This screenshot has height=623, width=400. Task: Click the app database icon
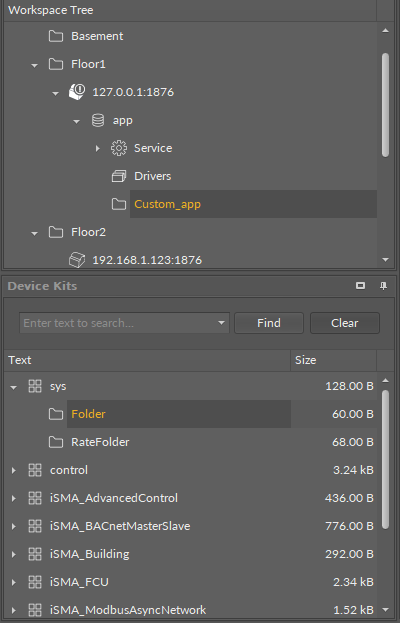point(98,120)
